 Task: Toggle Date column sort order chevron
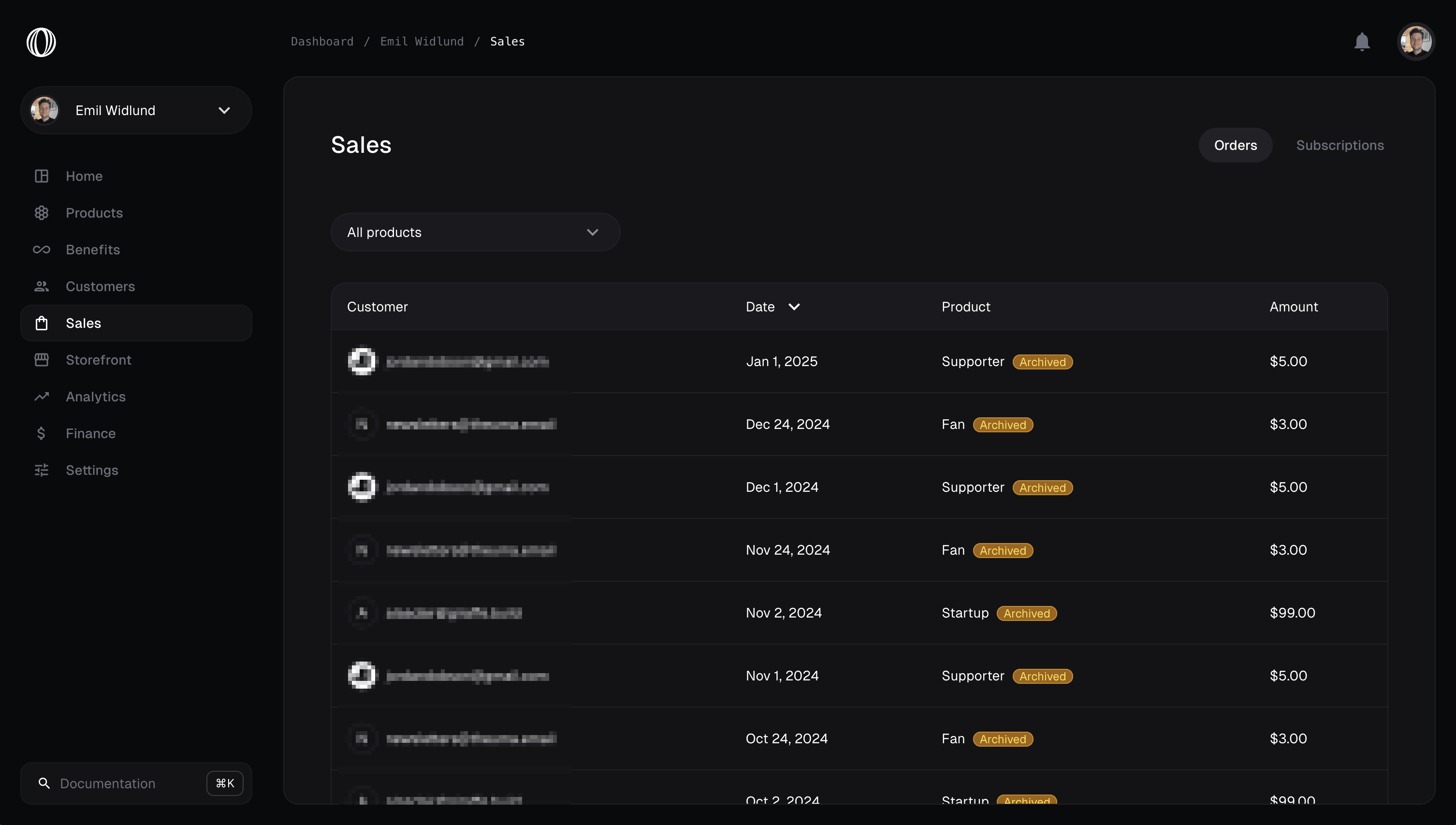tap(794, 307)
